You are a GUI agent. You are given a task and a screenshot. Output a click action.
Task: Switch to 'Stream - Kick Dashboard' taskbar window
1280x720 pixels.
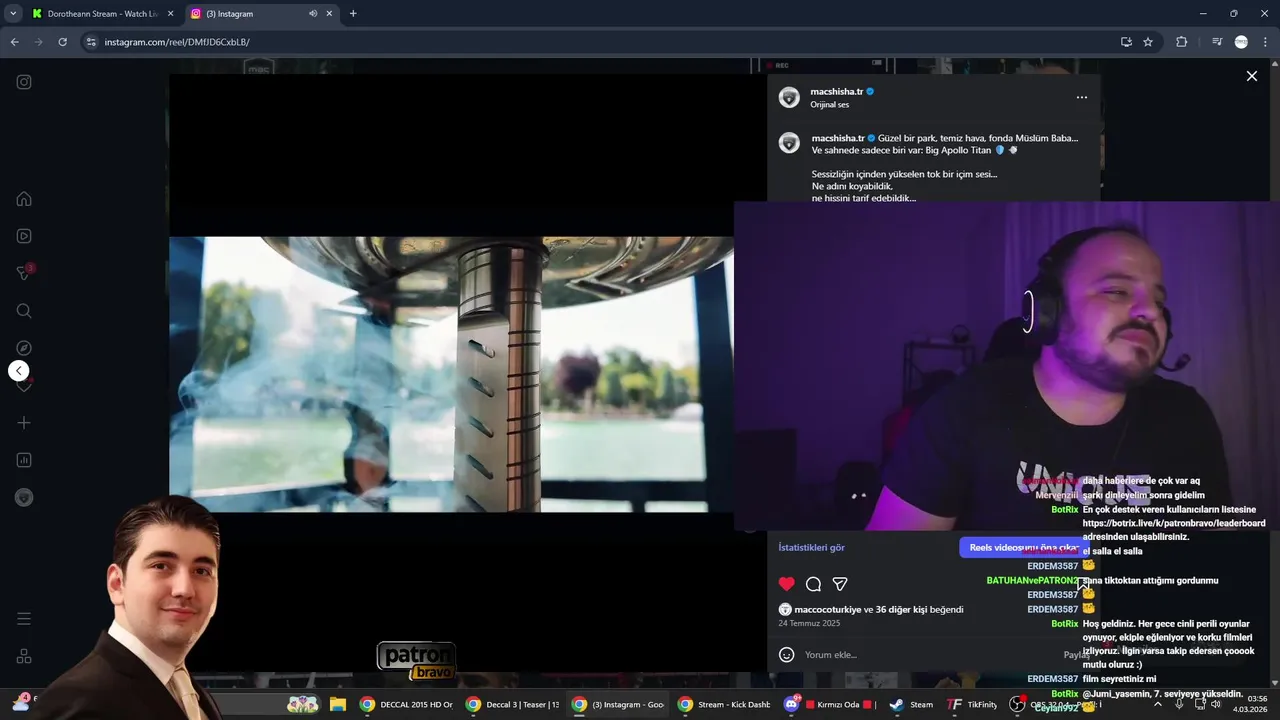[724, 704]
